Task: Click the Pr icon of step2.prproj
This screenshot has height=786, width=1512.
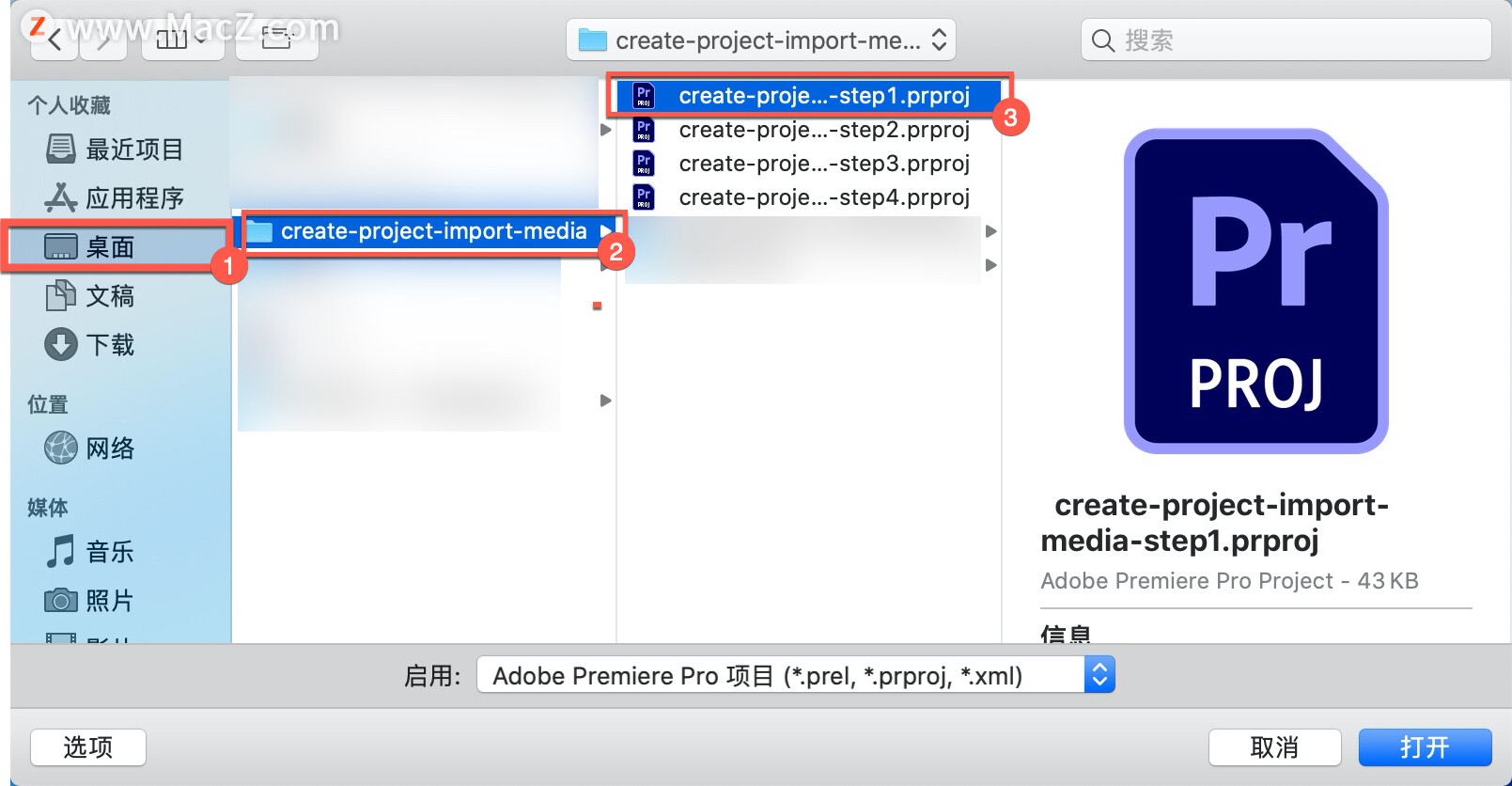Action: point(644,130)
